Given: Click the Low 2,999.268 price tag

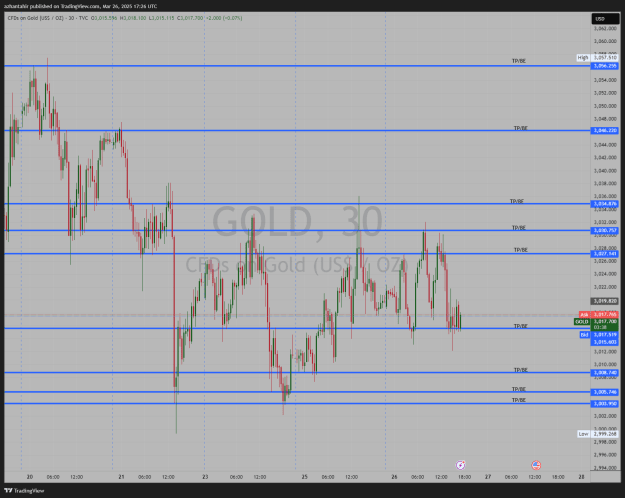Looking at the screenshot, I should coord(598,434).
